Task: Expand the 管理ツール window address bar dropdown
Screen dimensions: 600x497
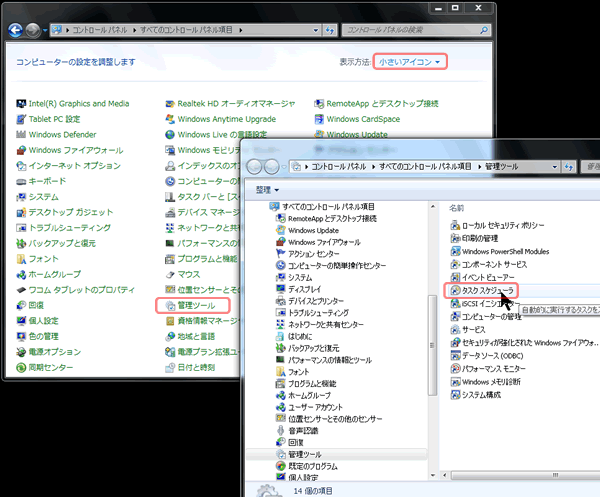Action: (555, 167)
